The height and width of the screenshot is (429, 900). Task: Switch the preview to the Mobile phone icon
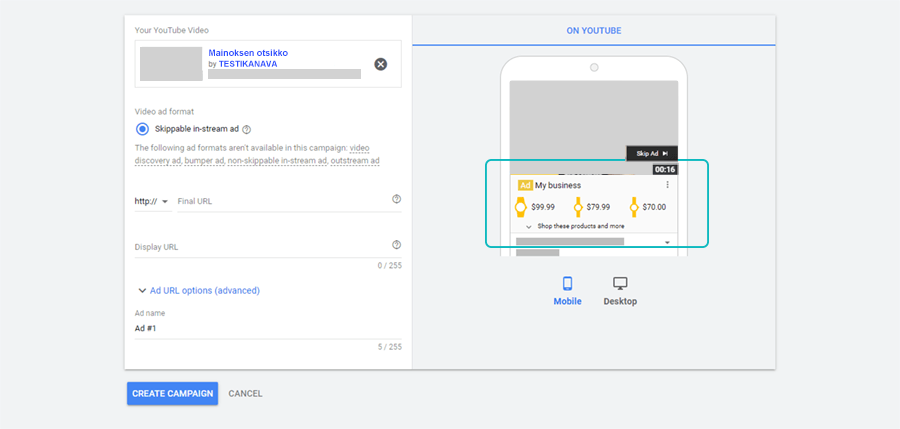[567, 284]
